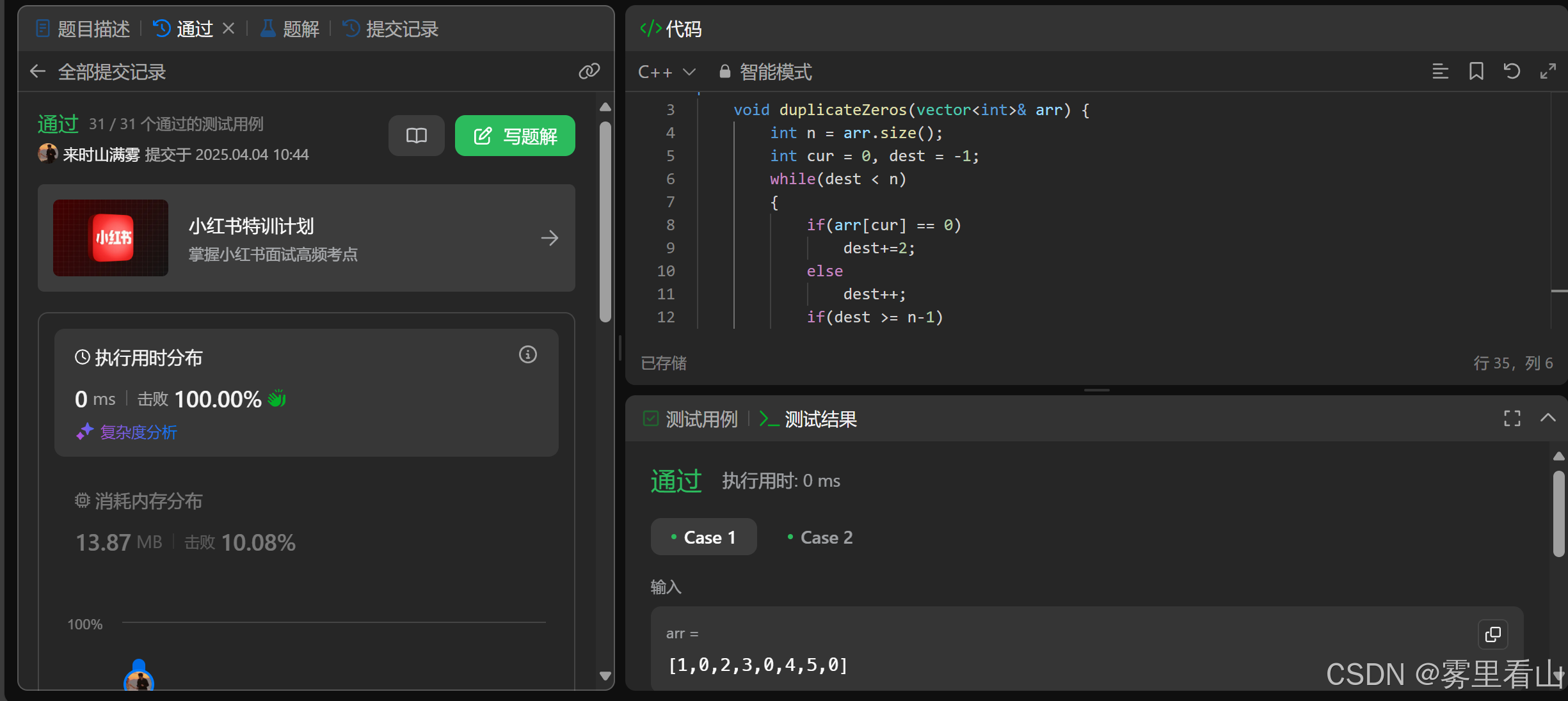
Task: Open the C++ language dropdown
Action: click(x=666, y=72)
